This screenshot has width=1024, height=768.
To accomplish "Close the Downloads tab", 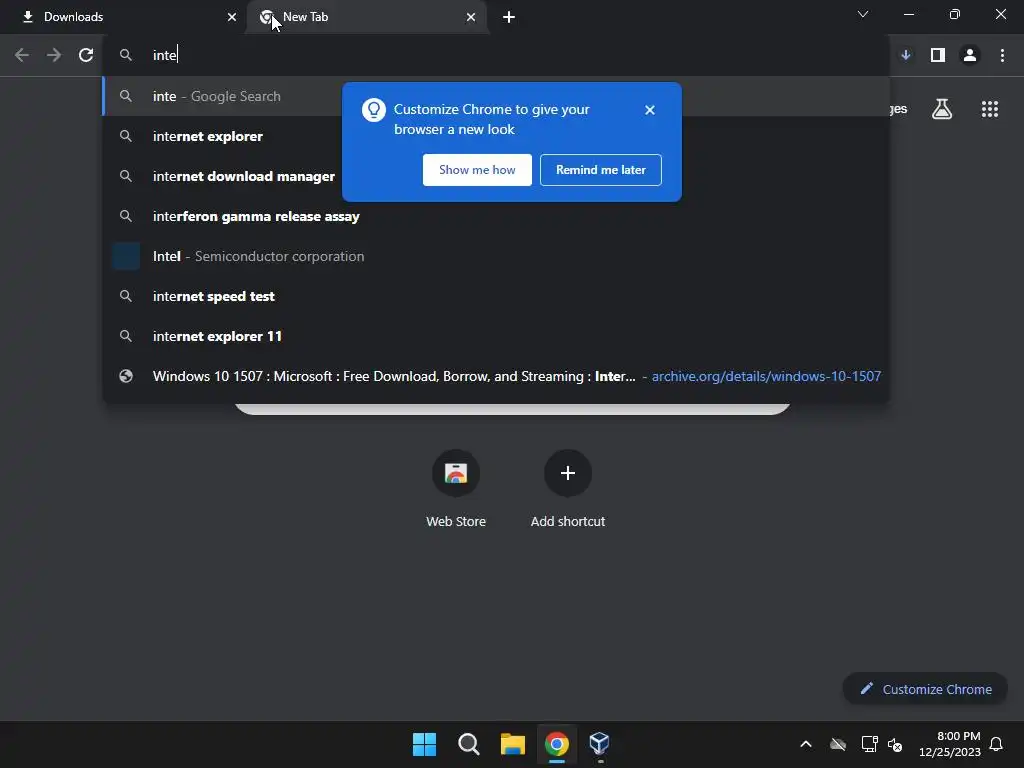I will pos(232,17).
